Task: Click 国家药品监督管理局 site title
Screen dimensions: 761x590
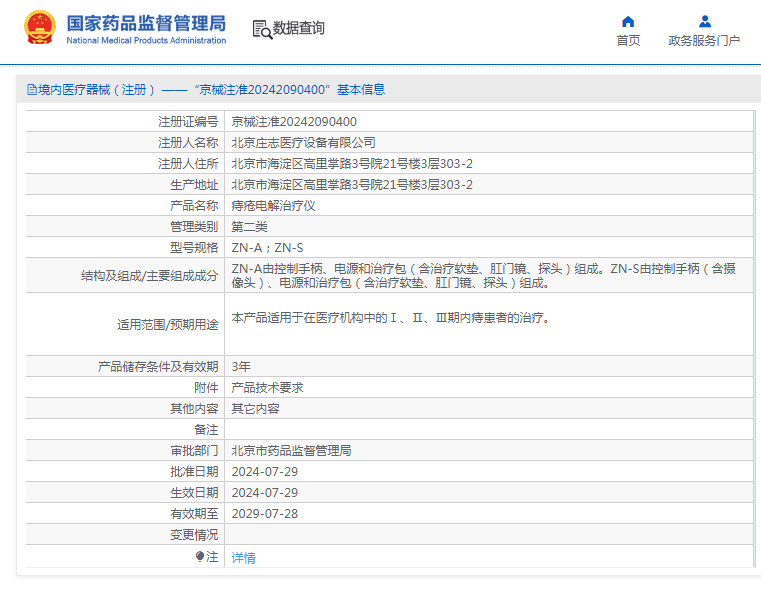Action: tap(146, 23)
